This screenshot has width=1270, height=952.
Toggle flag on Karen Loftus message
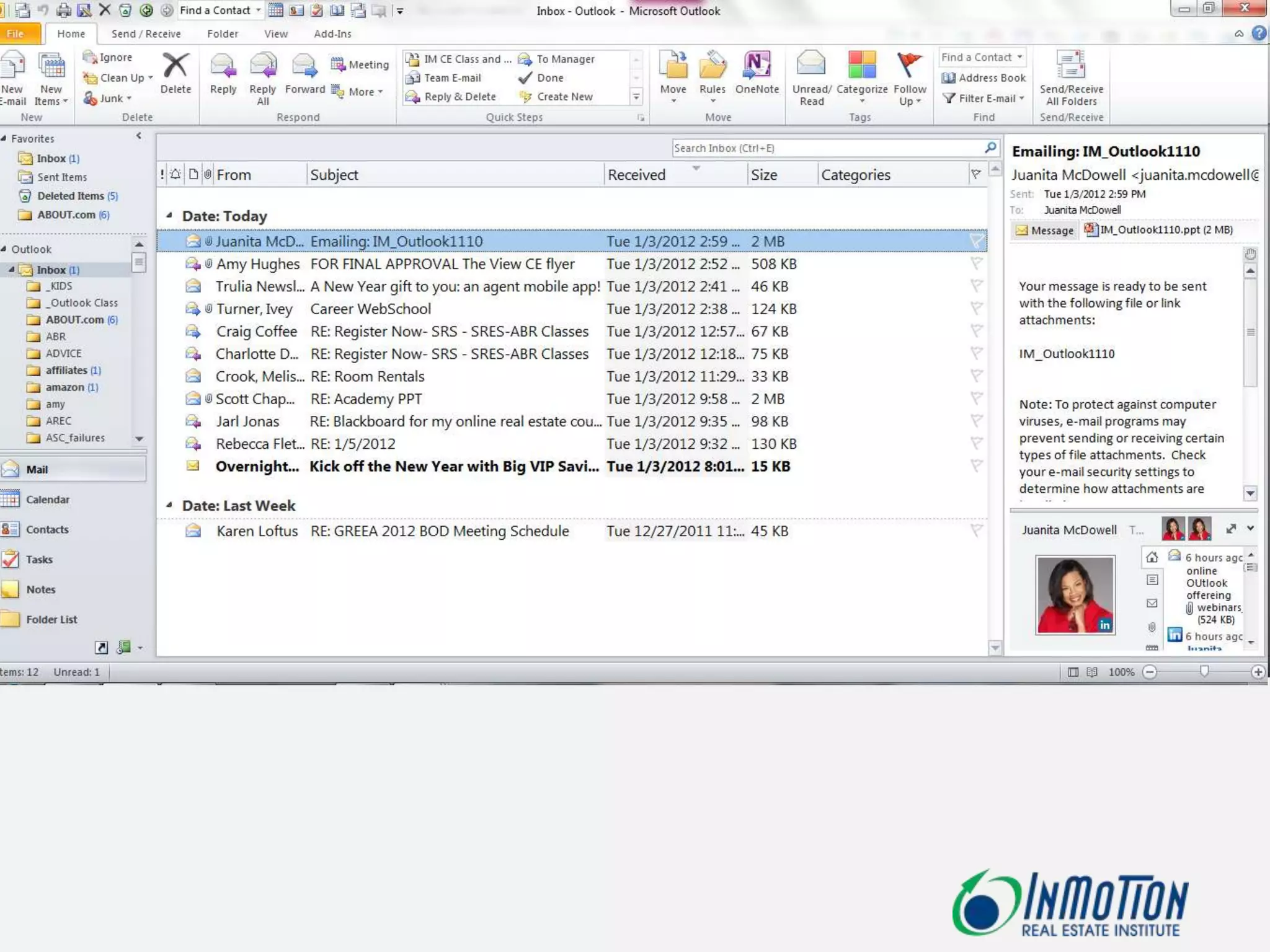coord(976,531)
